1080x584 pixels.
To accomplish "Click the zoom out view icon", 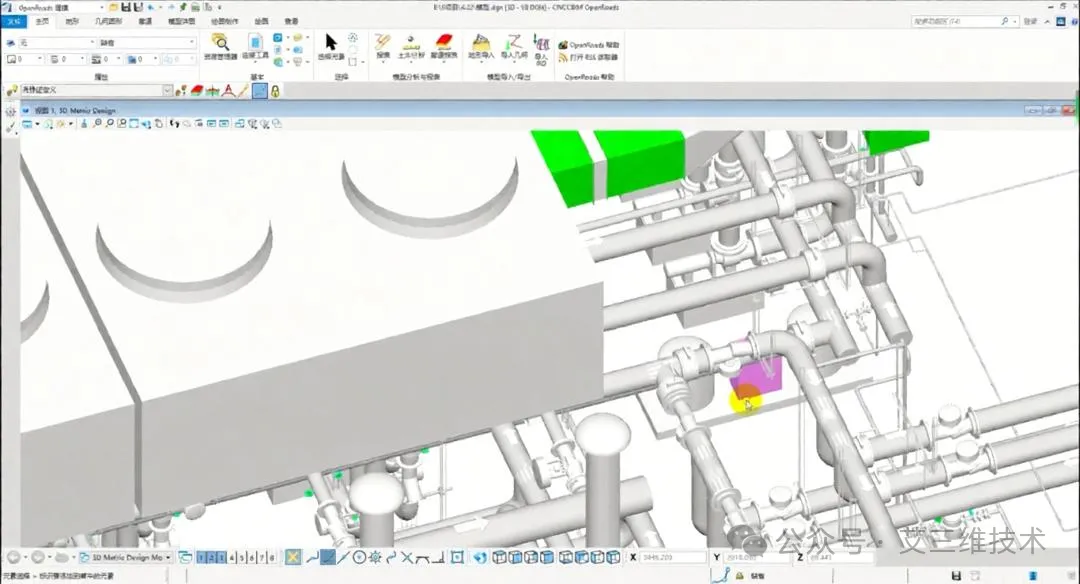I will 110,124.
